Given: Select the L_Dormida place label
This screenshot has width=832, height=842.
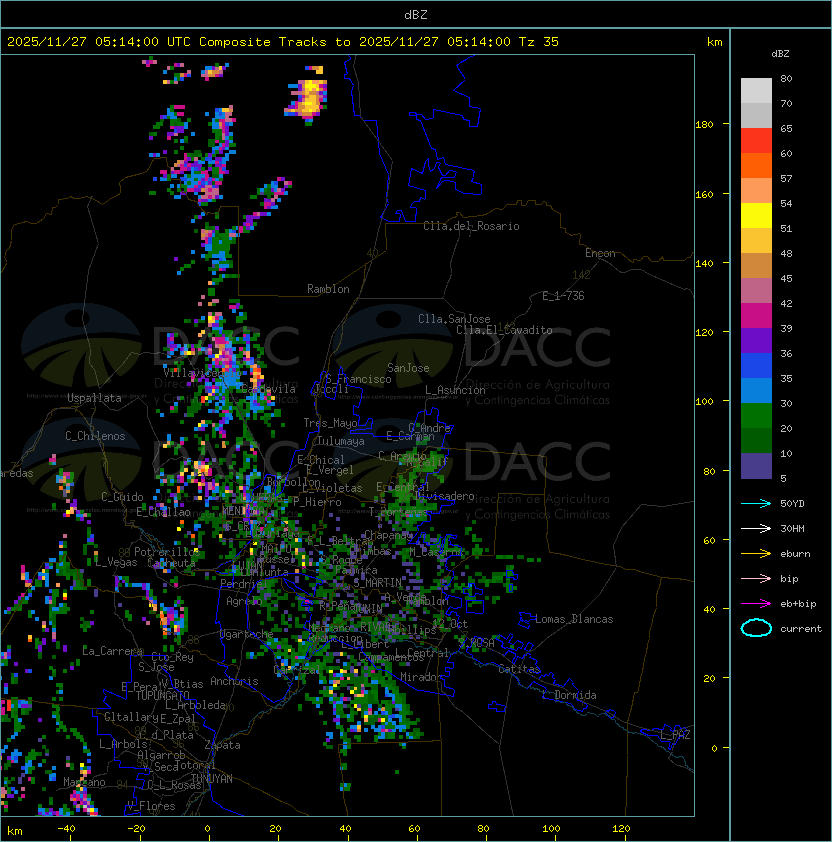Looking at the screenshot, I should 569,695.
